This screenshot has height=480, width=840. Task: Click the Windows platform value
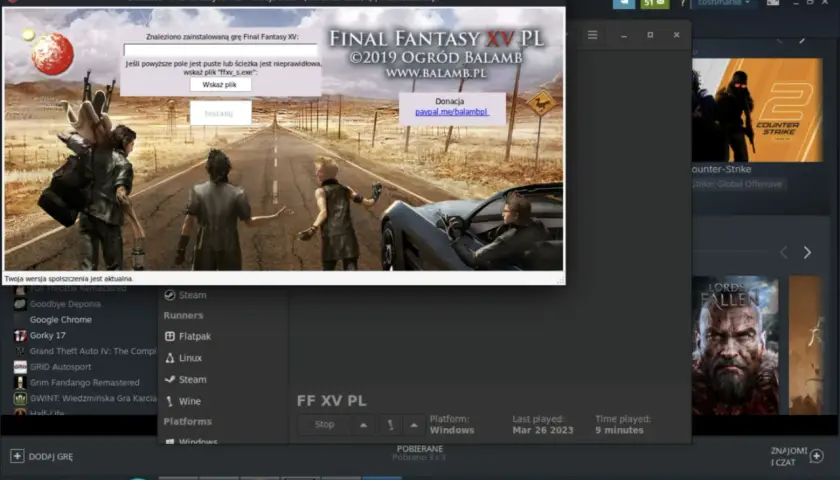(x=452, y=430)
